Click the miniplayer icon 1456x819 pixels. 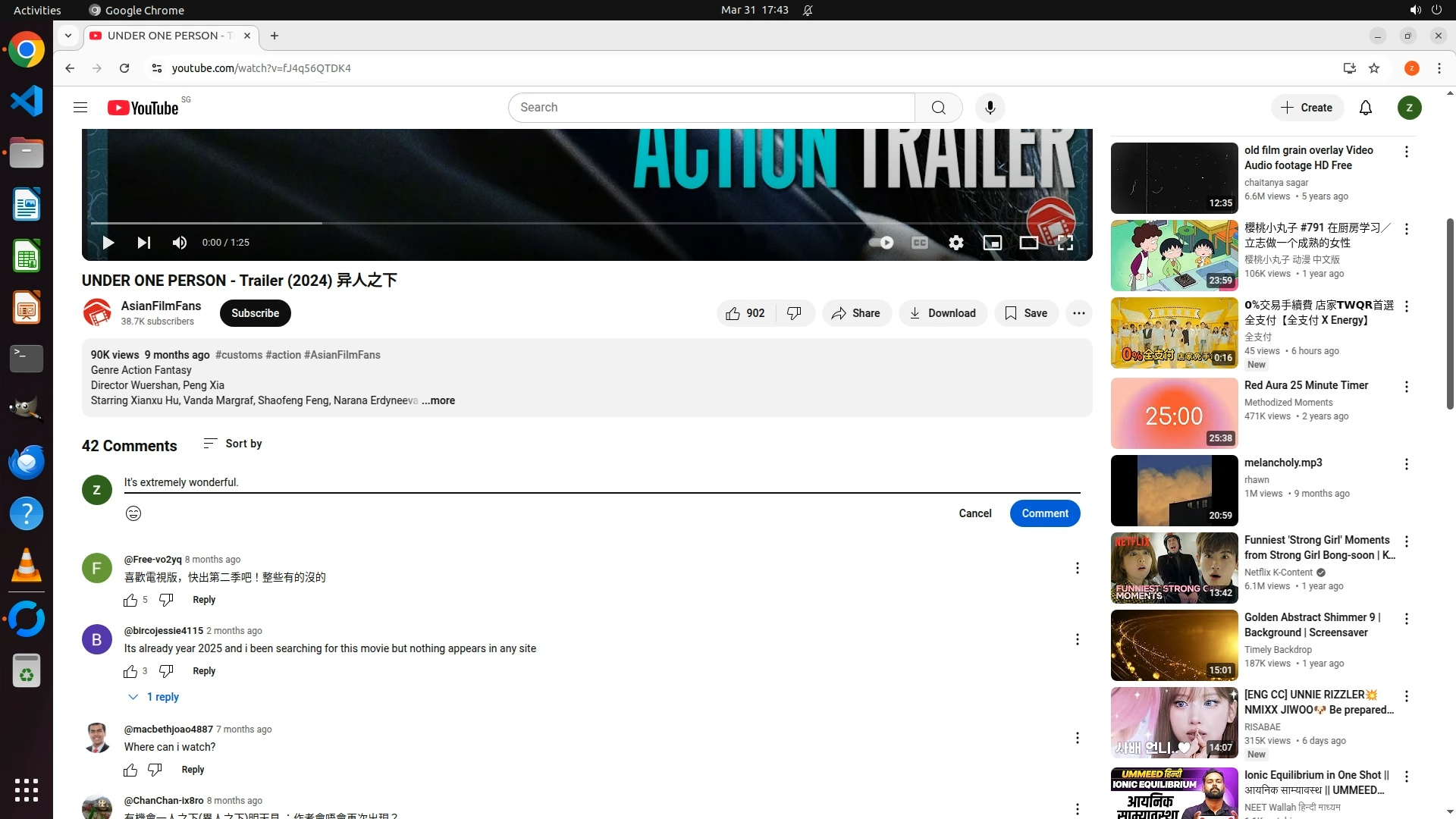pyautogui.click(x=992, y=243)
